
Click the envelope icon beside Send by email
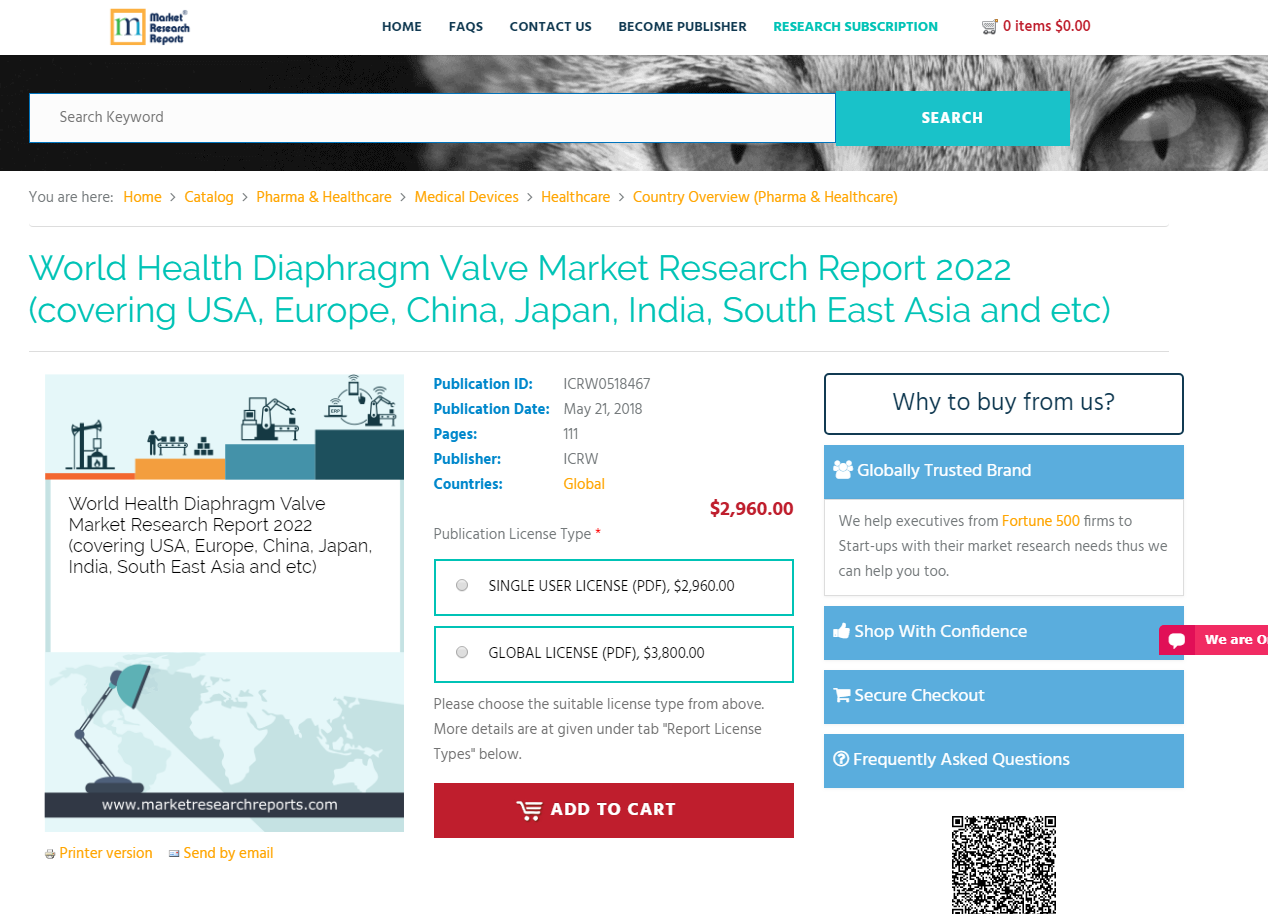174,854
